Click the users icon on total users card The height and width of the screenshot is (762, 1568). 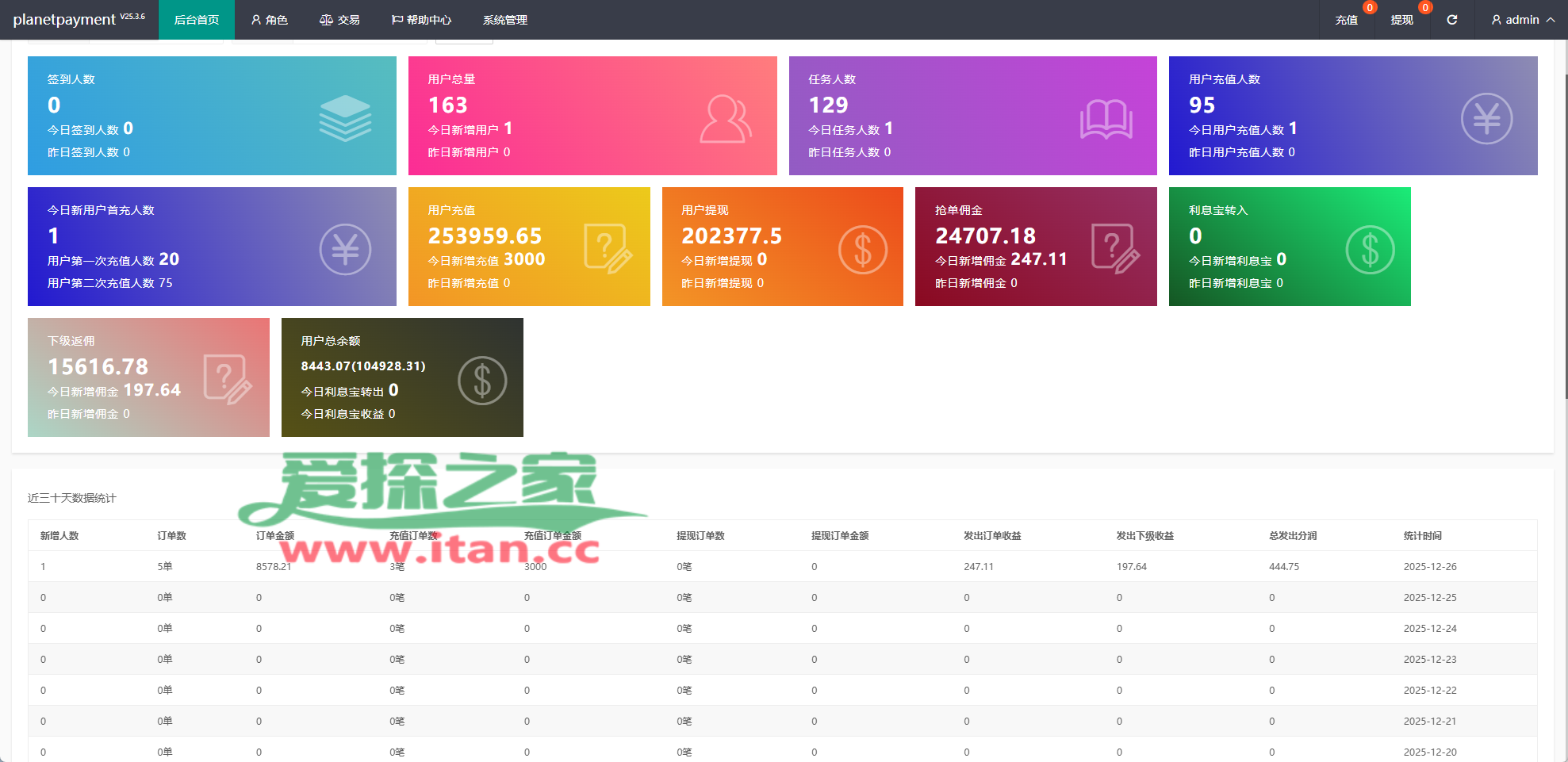[725, 119]
